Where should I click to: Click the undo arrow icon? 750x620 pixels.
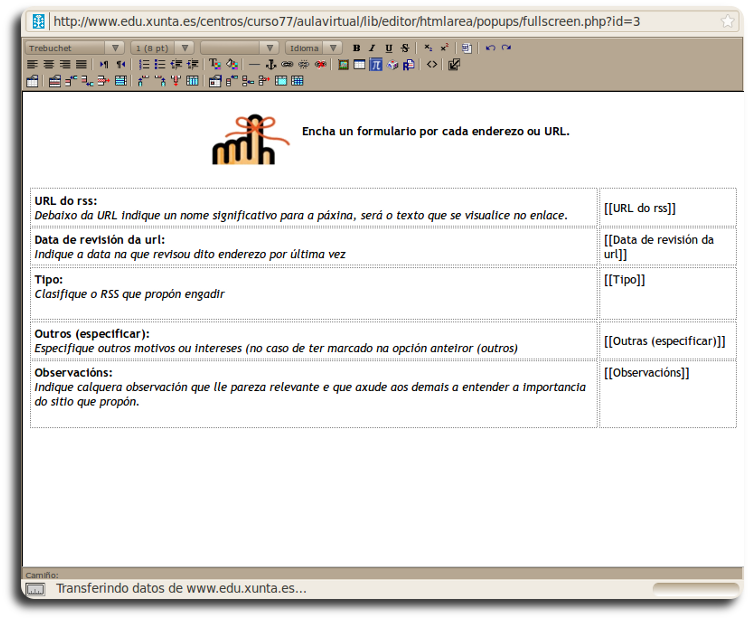point(490,48)
